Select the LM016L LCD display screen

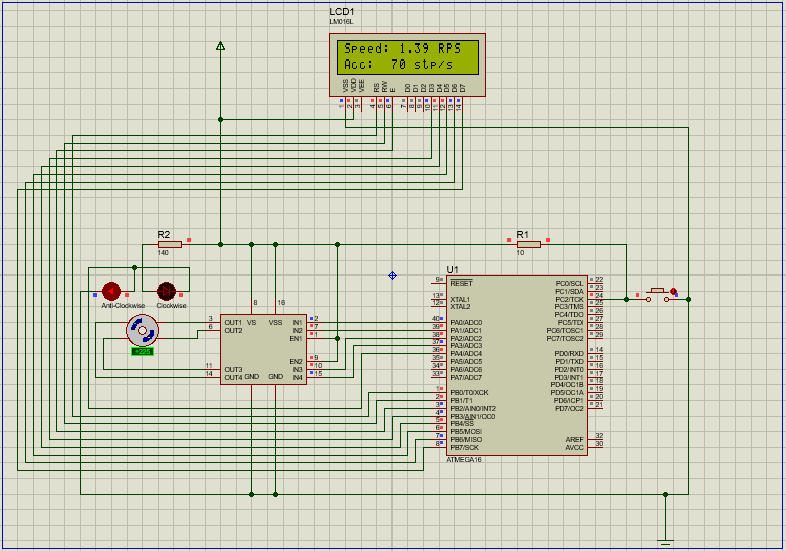coord(408,57)
